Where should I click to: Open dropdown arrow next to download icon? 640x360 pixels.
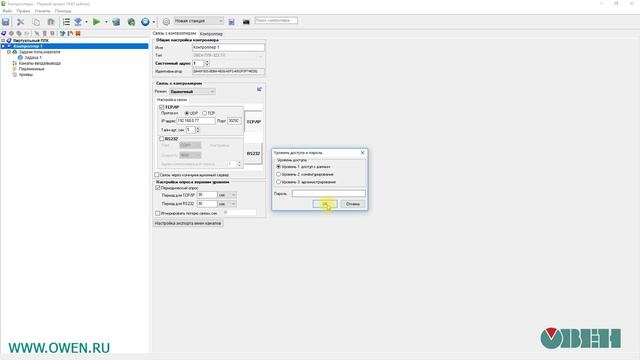pos(86,22)
